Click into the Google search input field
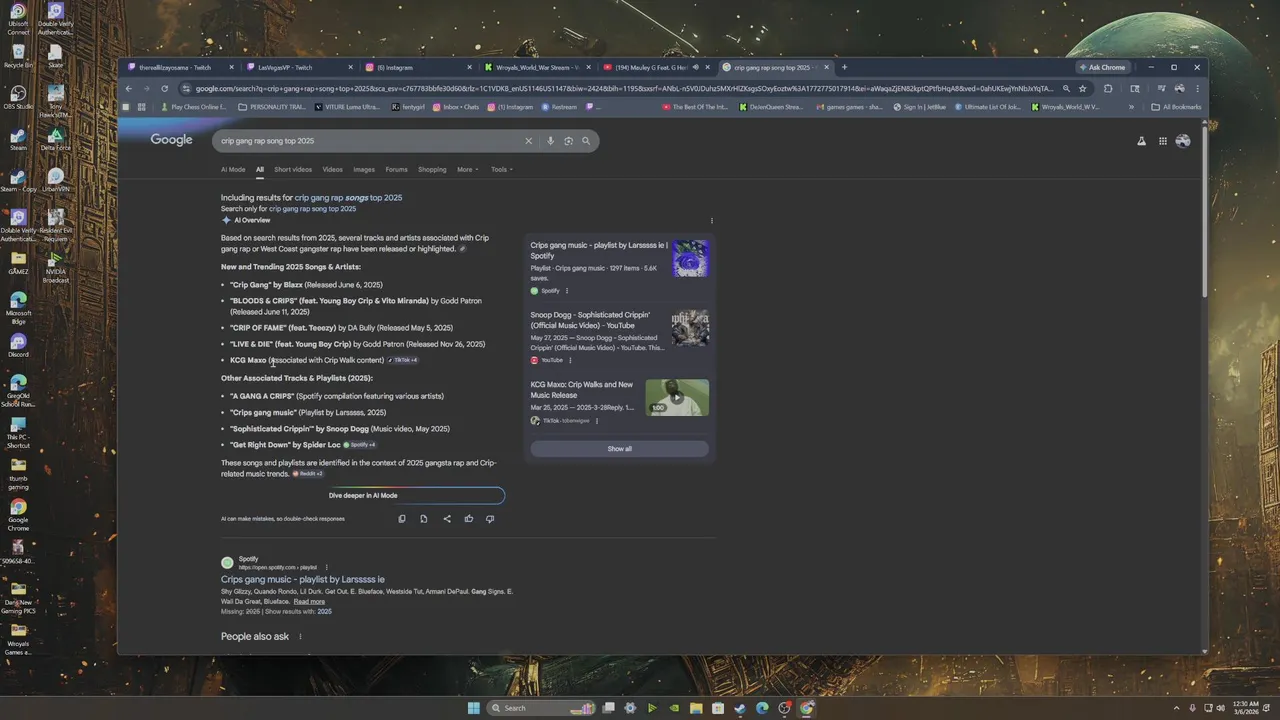Viewport: 1280px width, 720px height. 370,141
